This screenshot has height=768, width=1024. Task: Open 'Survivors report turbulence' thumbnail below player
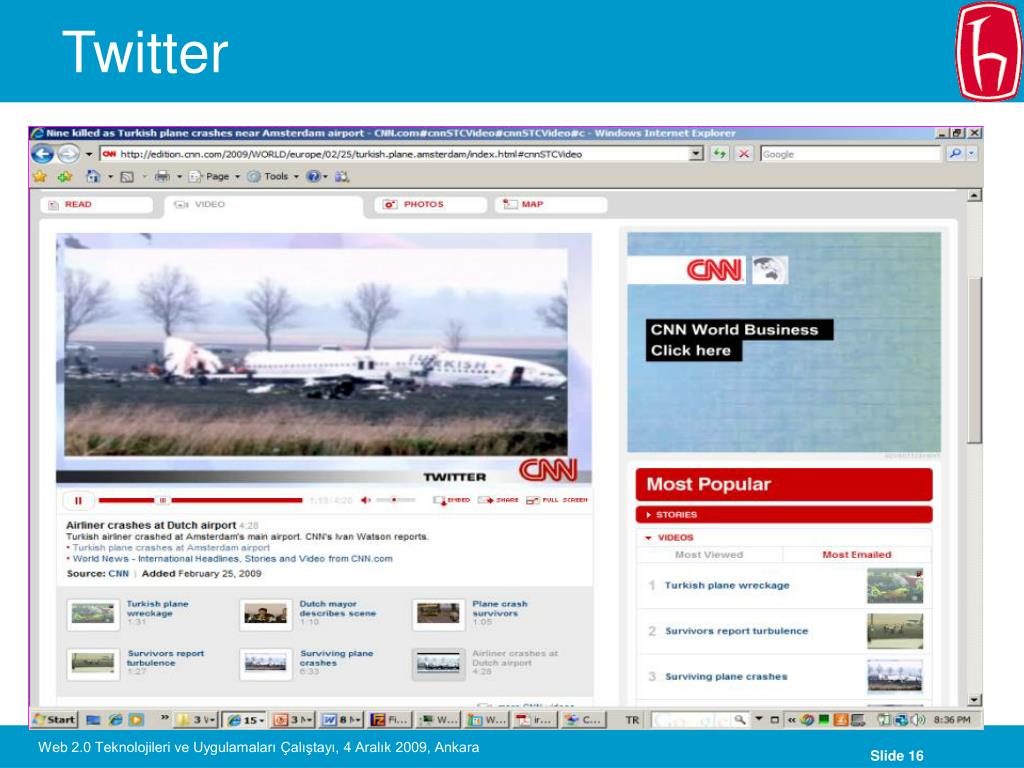(x=93, y=664)
